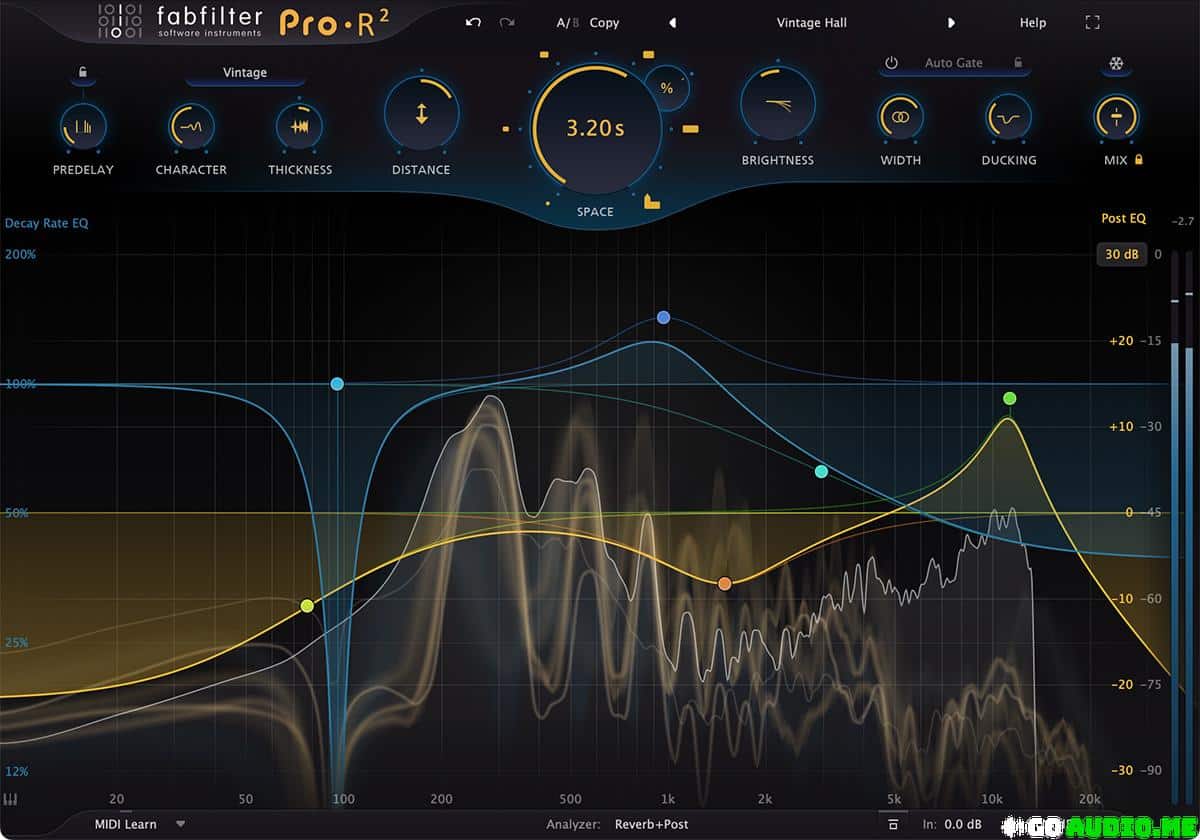Viewport: 1200px width, 840px height.
Task: Go to the previous preset with left arrow
Action: [672, 22]
